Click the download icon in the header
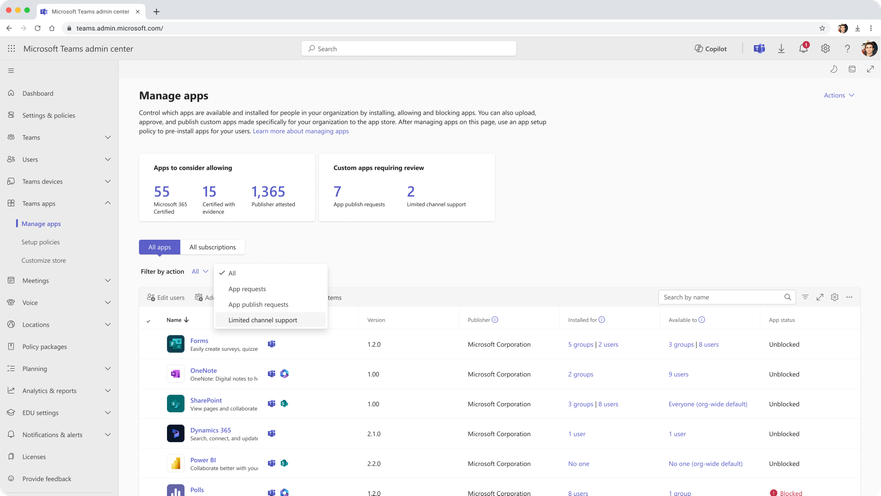The height and width of the screenshot is (496, 881). point(781,49)
